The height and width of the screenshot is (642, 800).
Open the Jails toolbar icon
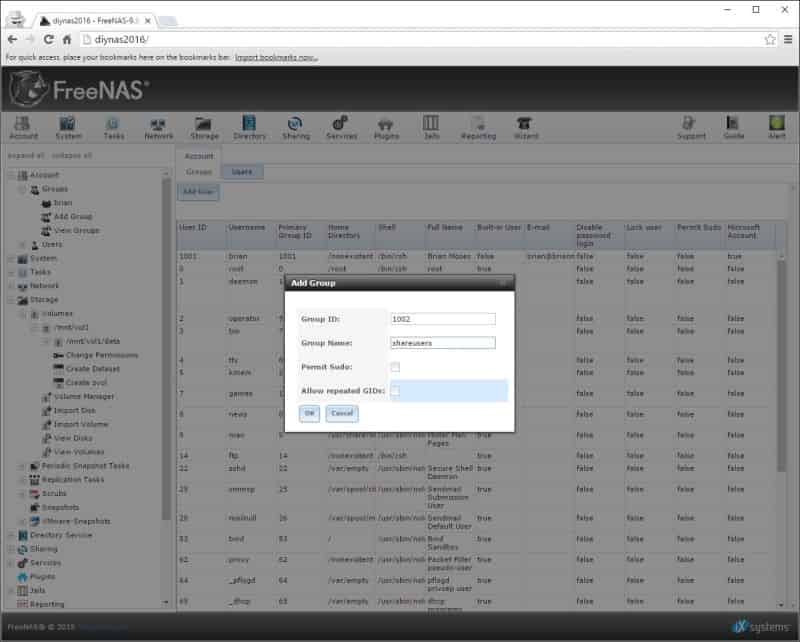(x=431, y=128)
